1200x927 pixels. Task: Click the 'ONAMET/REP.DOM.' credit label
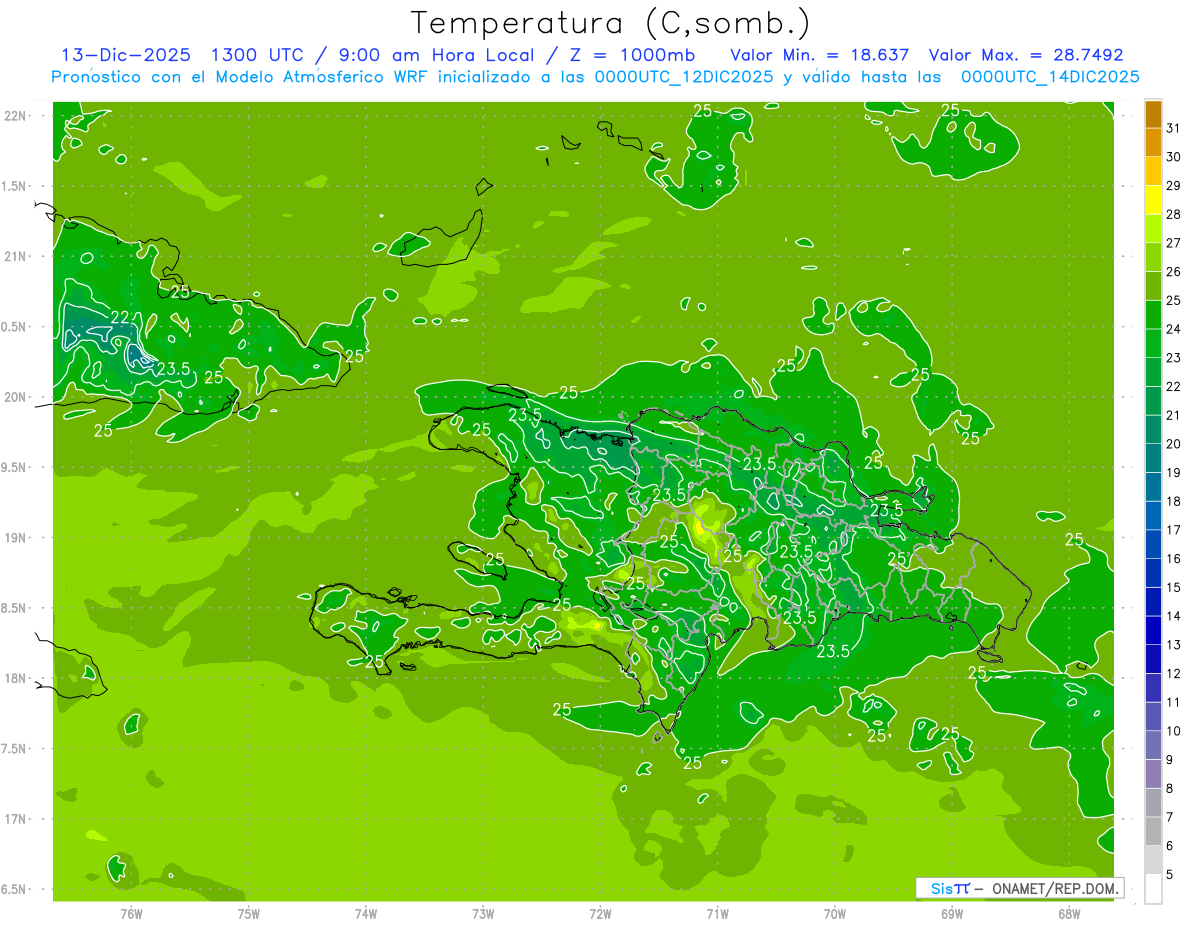click(1055, 888)
